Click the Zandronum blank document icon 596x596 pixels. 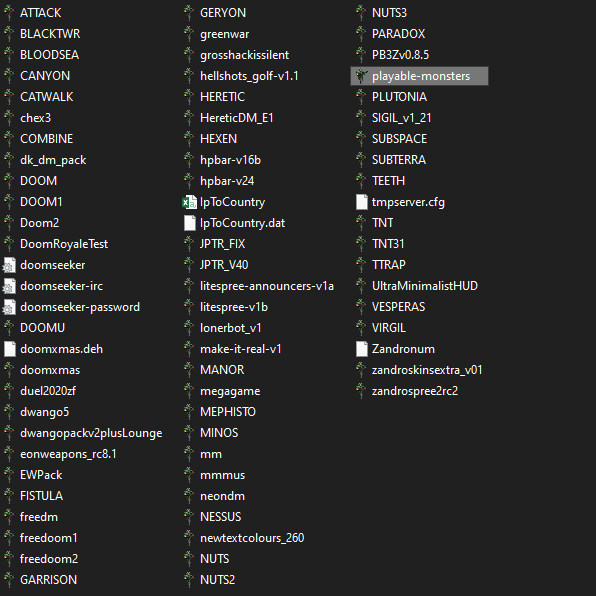tap(361, 349)
